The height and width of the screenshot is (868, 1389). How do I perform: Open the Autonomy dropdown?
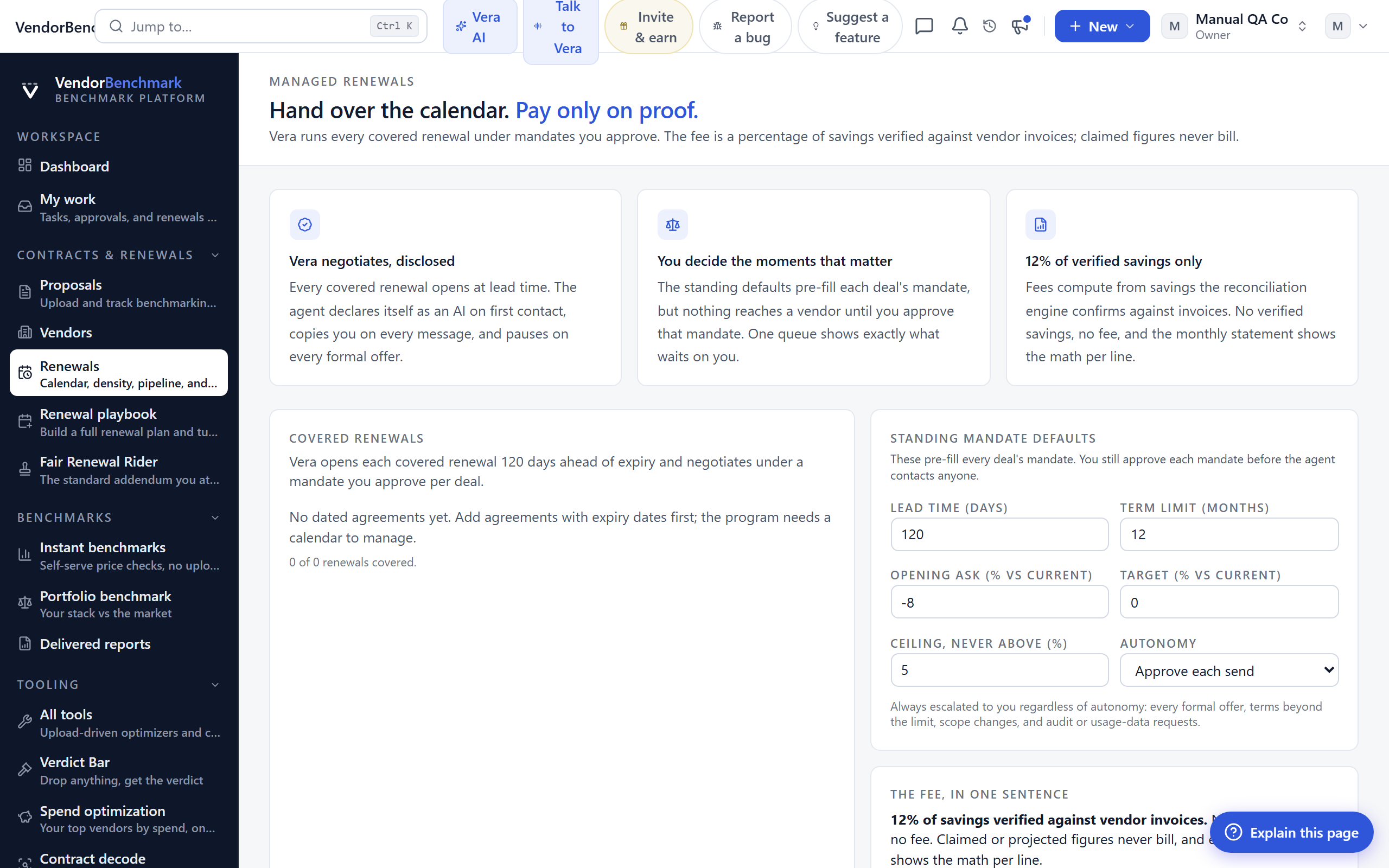coord(1229,670)
